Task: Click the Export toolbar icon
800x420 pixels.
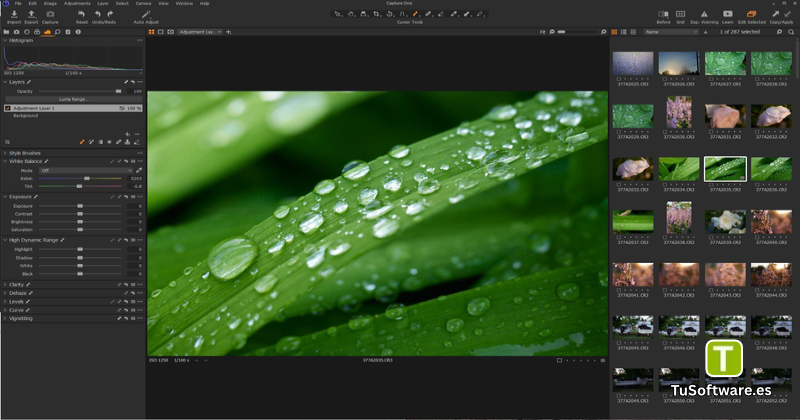Action: [31, 14]
